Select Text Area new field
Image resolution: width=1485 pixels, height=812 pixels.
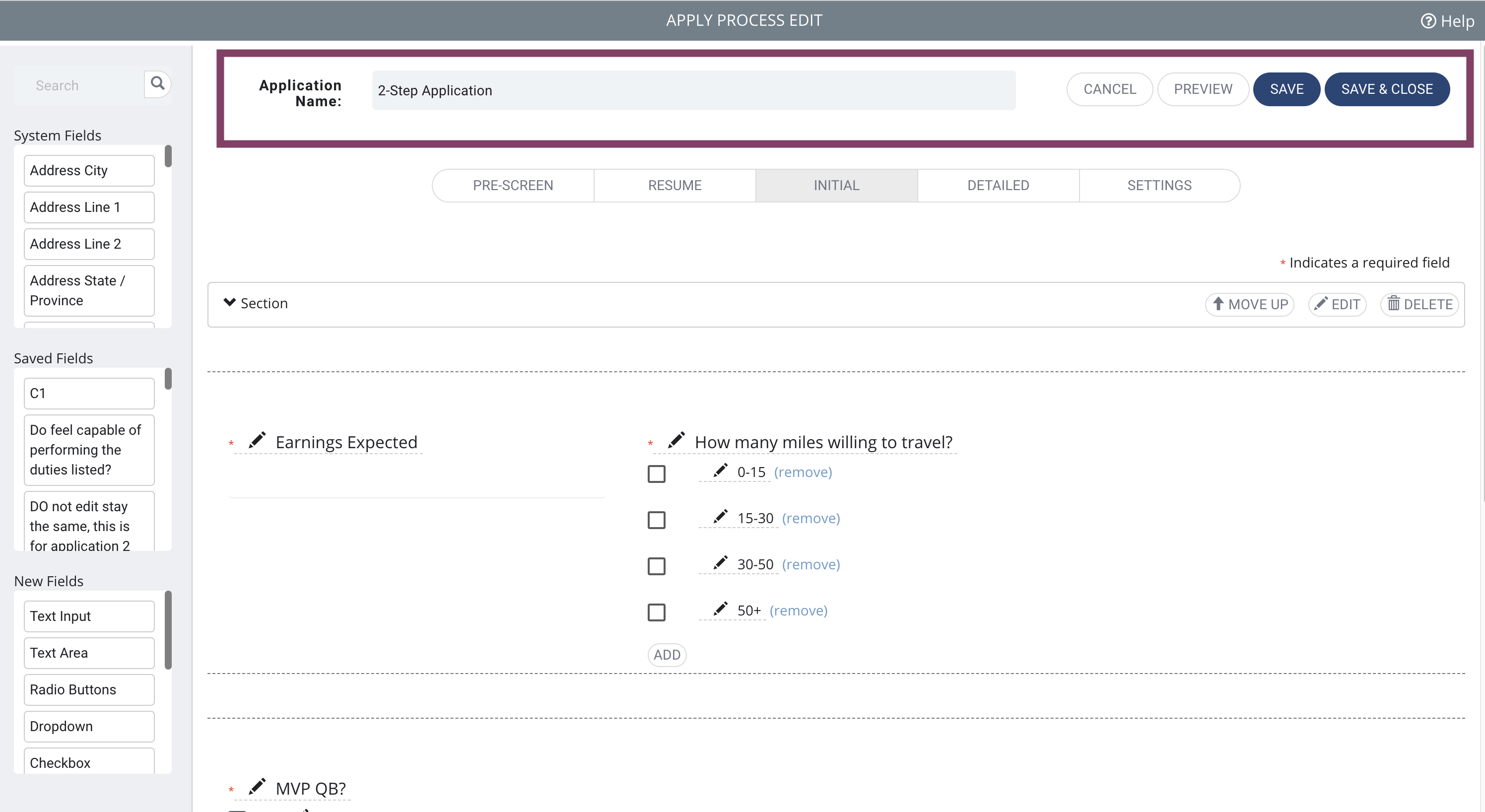pyautogui.click(x=89, y=653)
